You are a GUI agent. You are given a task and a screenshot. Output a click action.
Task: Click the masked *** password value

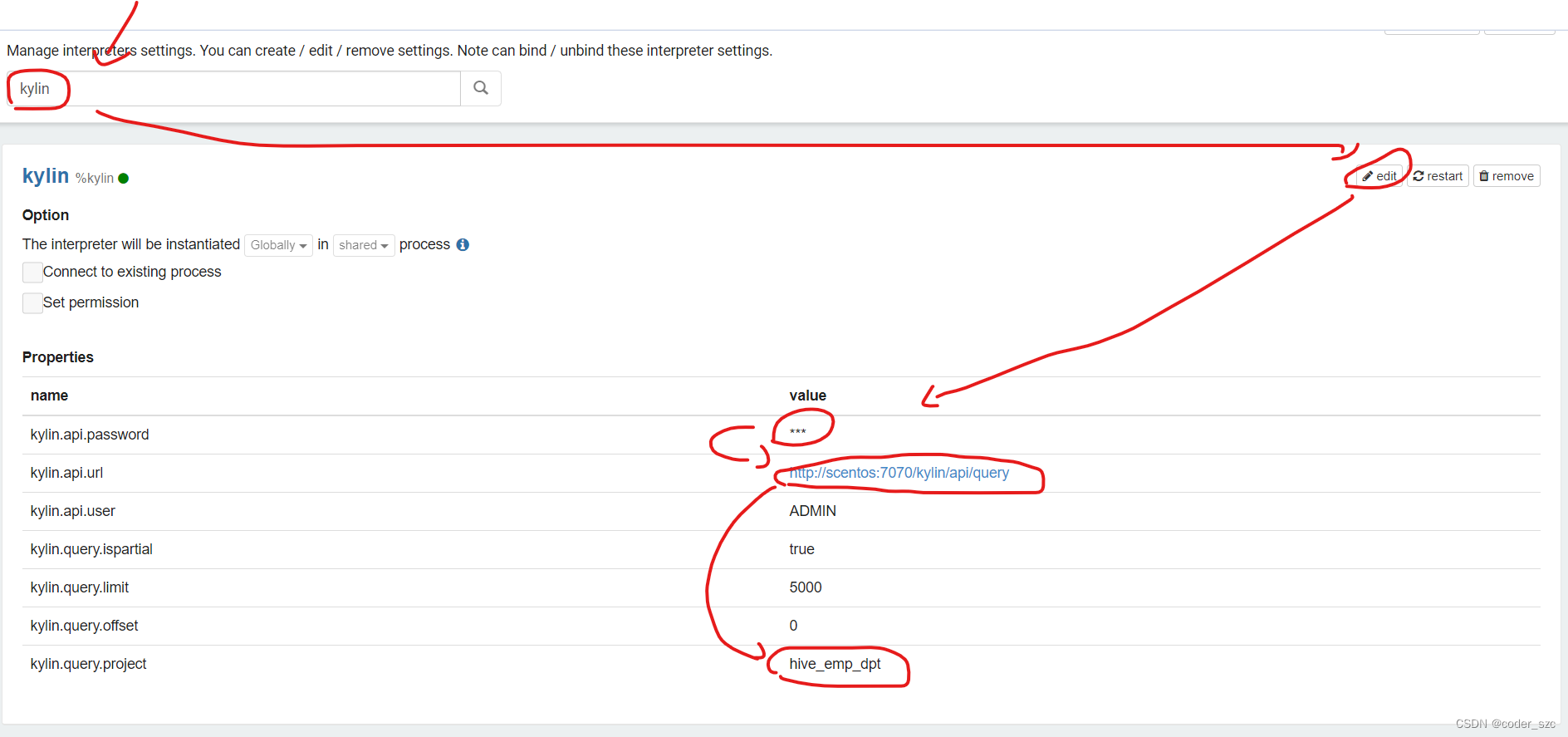(x=797, y=433)
